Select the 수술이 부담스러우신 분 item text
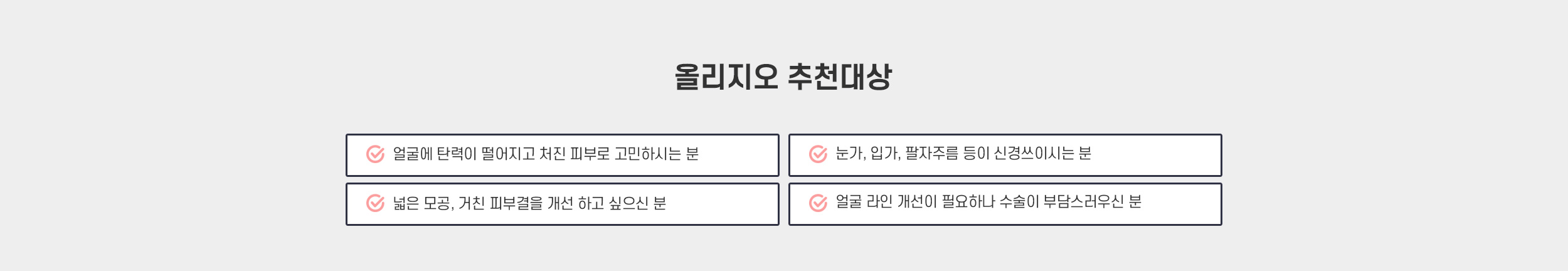 click(1071, 201)
